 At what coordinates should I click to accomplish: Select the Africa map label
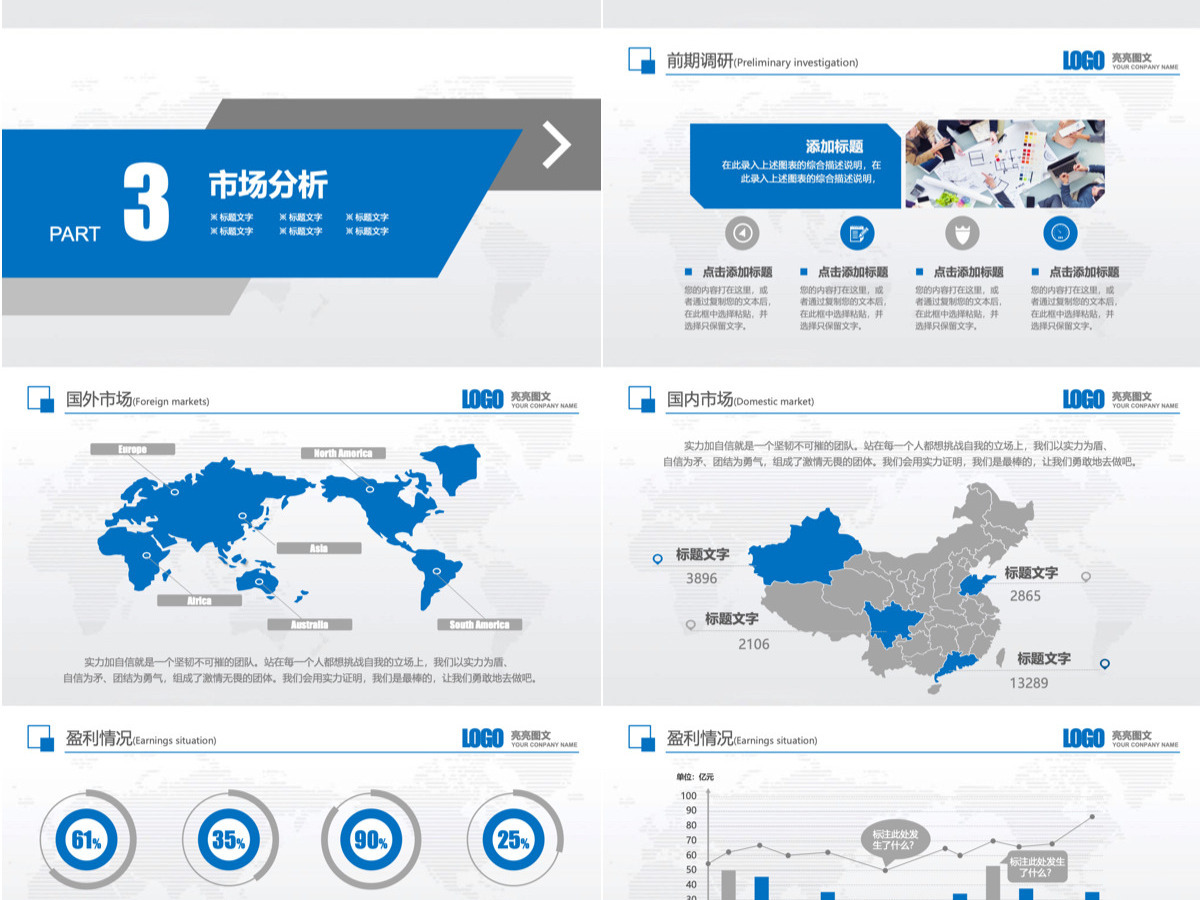coord(200,601)
